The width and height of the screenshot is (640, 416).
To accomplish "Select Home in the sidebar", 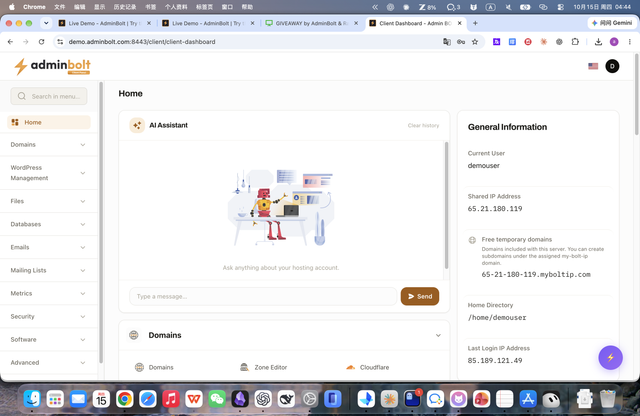I will [49, 122].
